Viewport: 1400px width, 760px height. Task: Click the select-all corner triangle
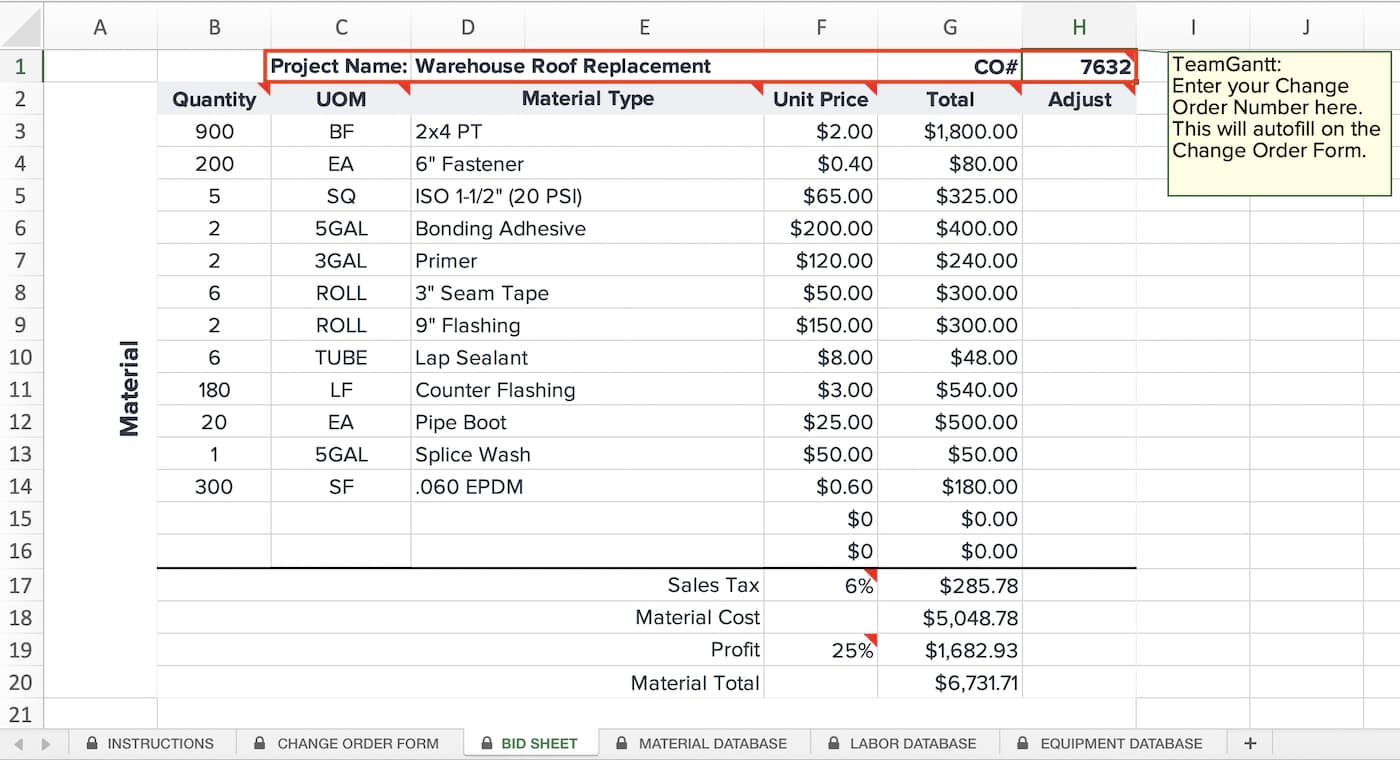tap(22, 27)
